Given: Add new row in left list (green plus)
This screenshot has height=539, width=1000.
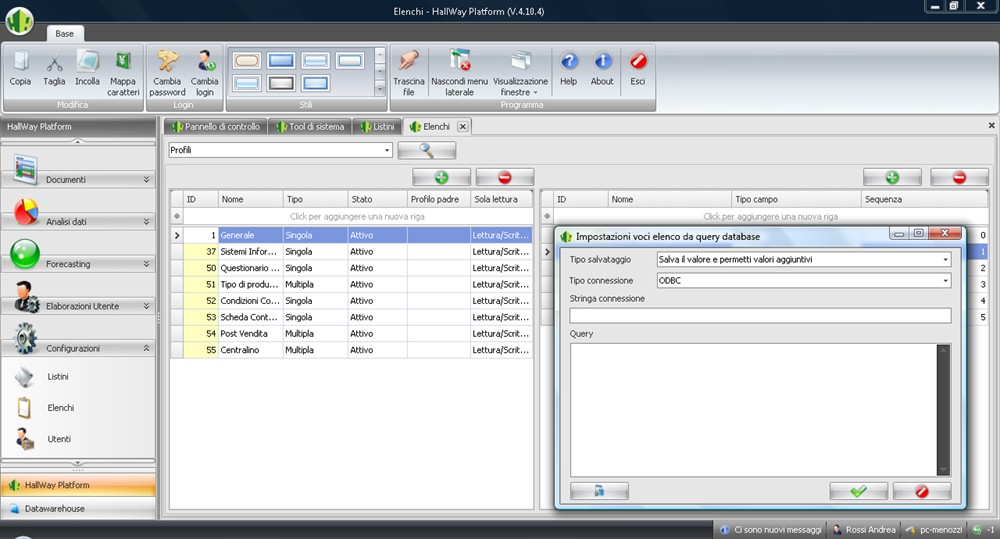Looking at the screenshot, I should coord(441,177).
